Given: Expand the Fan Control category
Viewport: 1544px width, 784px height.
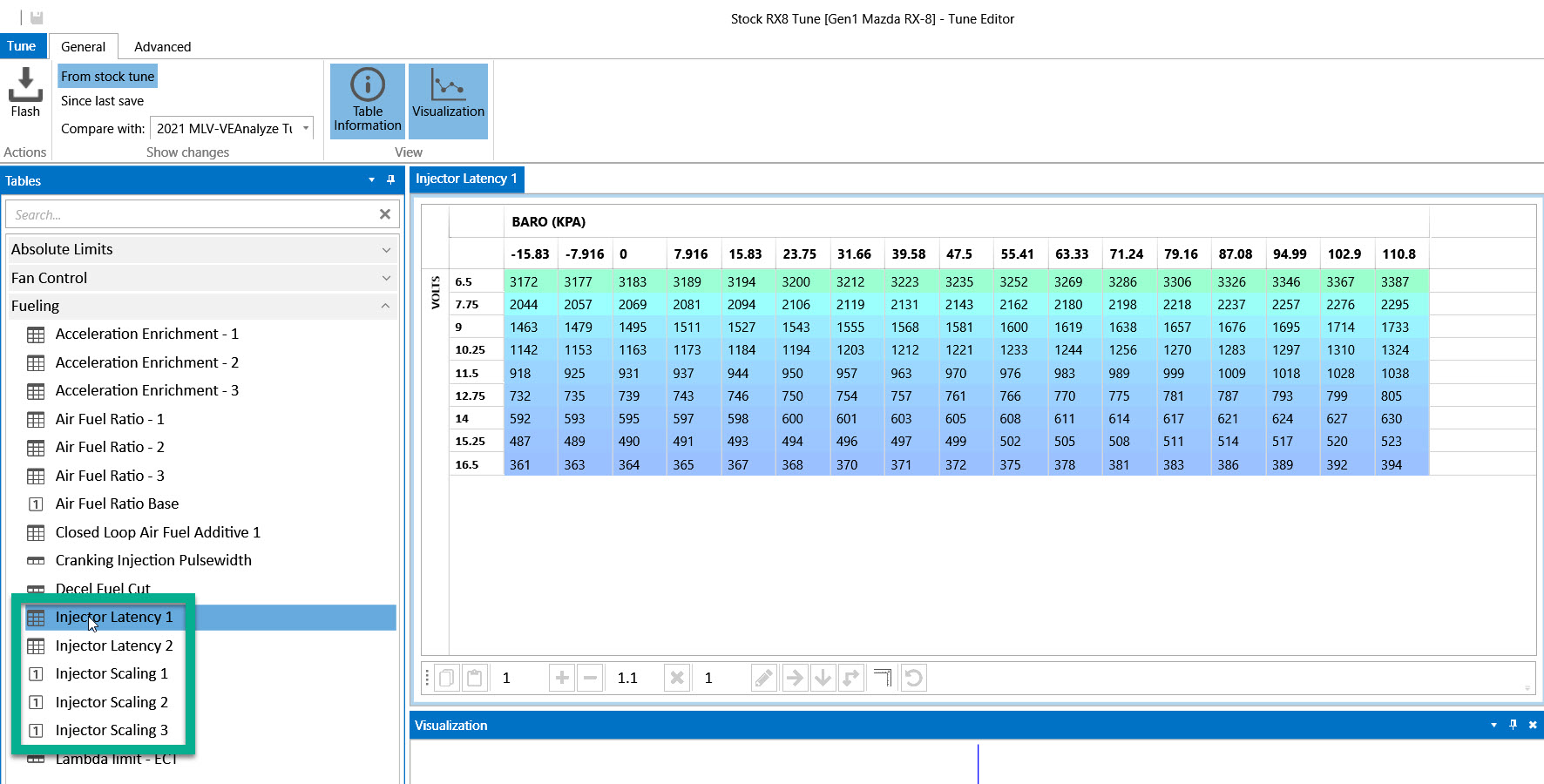Looking at the screenshot, I should tap(202, 278).
